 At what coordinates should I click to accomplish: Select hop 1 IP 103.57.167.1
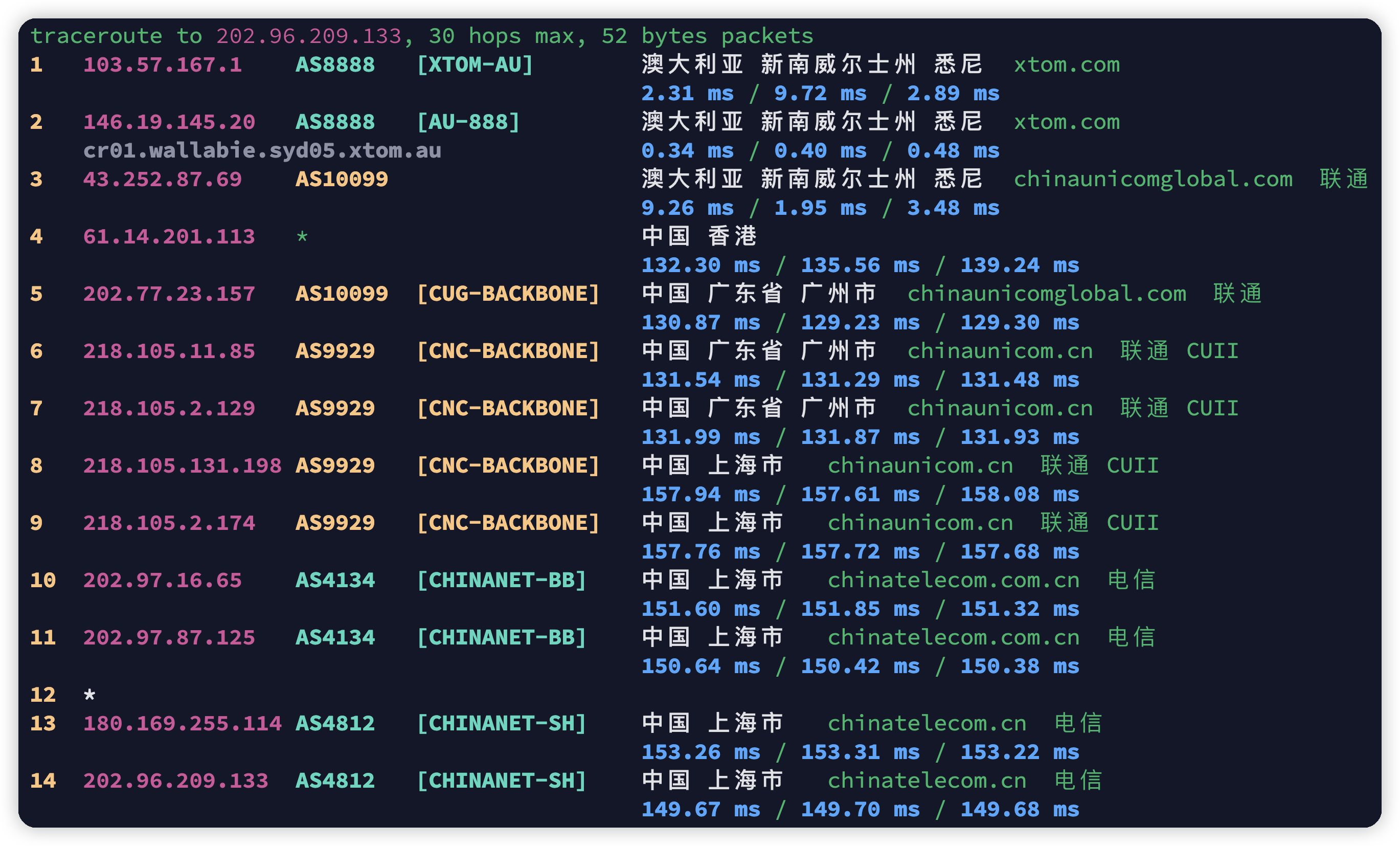click(x=163, y=65)
